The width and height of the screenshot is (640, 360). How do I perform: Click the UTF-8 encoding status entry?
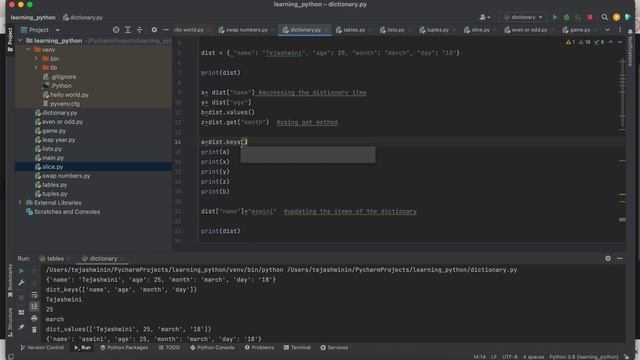[x=510, y=357]
